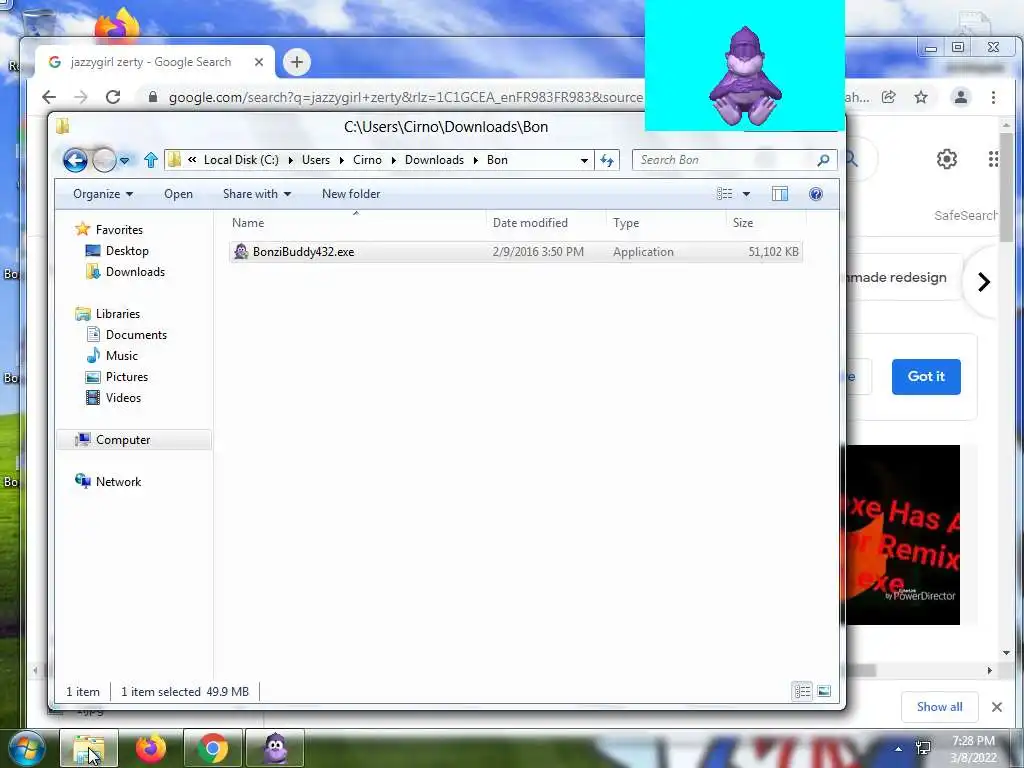Click the Users breadcrumb segment
1024x768 pixels.
pyautogui.click(x=315, y=160)
